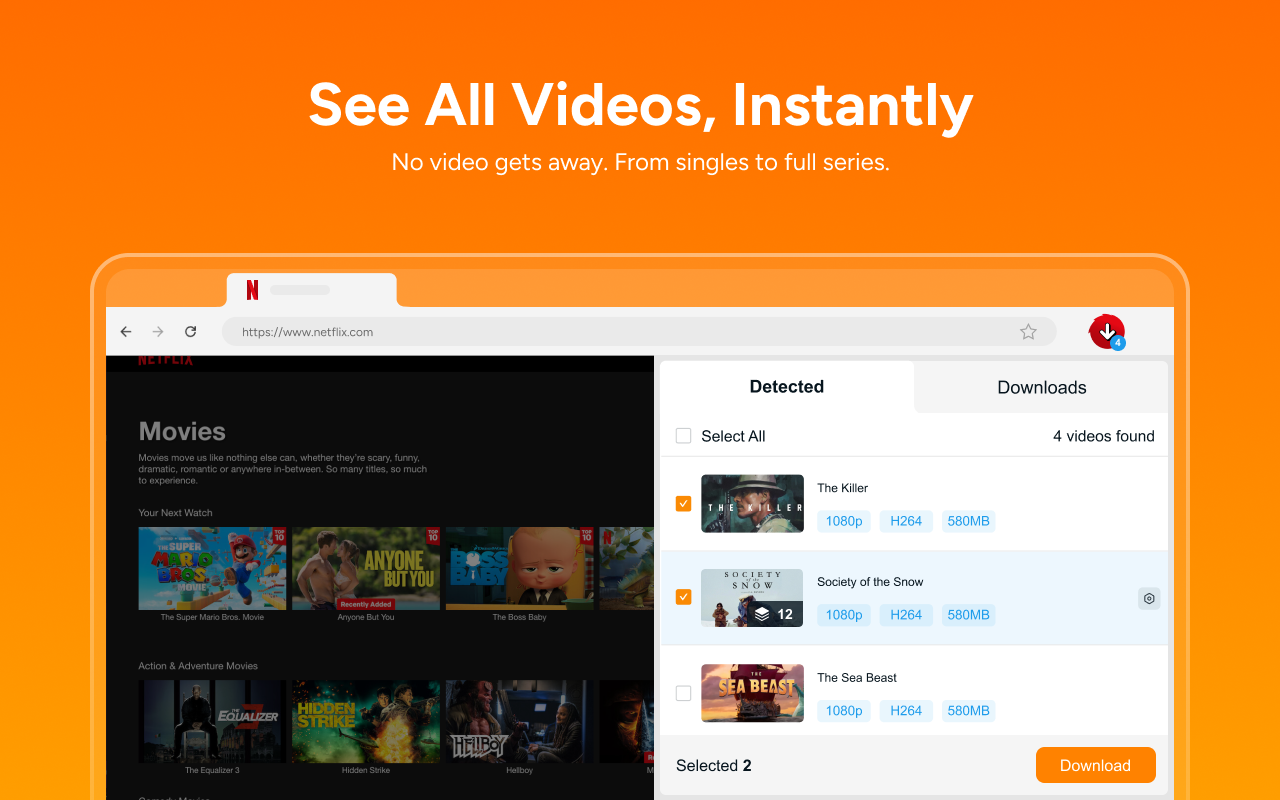Click the 580MB tag for The Killer
The image size is (1280, 800).
click(x=969, y=521)
